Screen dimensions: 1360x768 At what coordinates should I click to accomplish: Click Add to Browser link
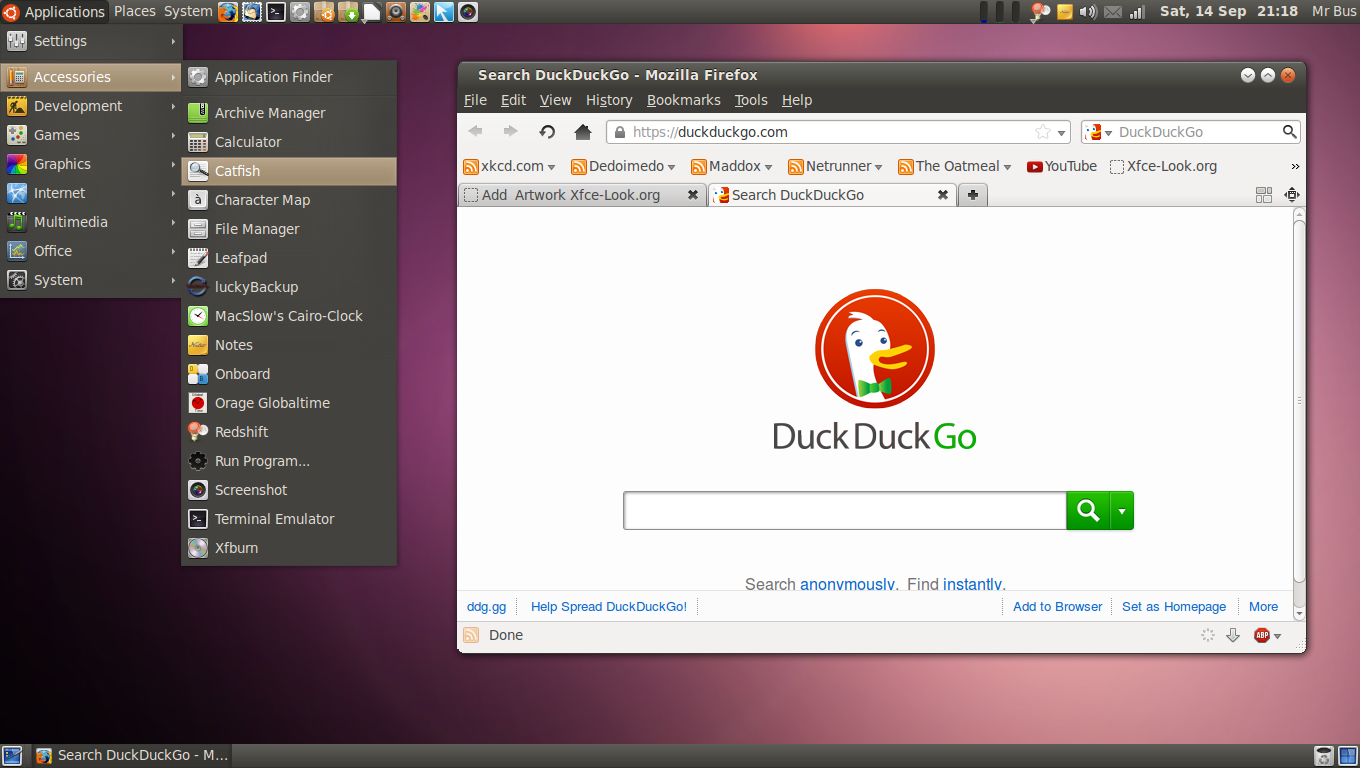(x=1057, y=606)
